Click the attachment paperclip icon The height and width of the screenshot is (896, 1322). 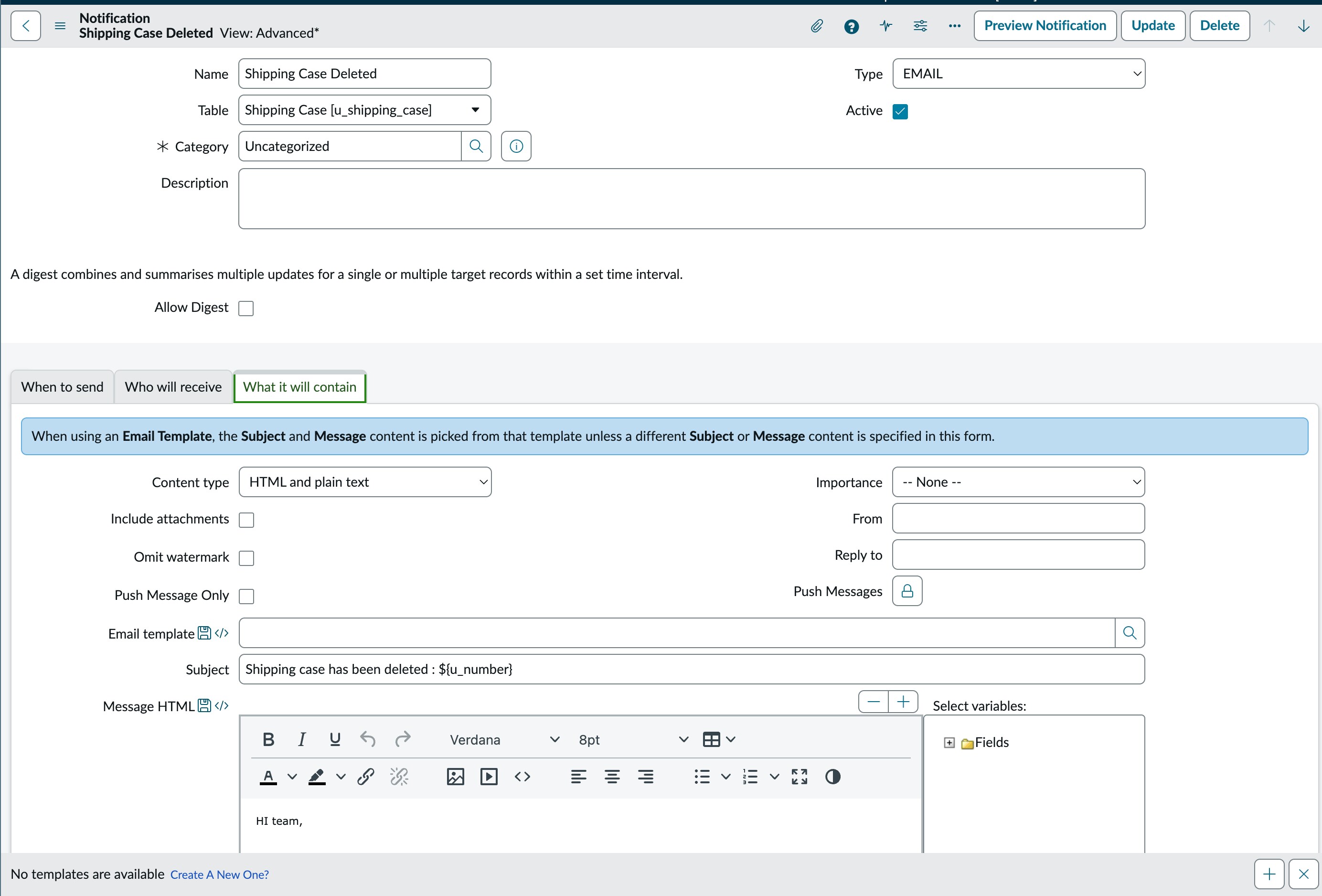(816, 26)
